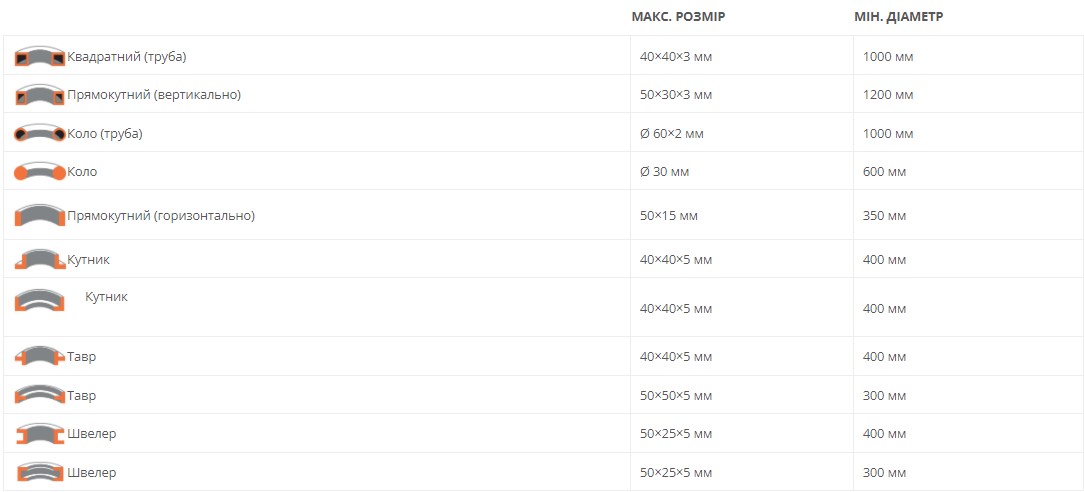Click the Квадратний (труба) label text
The height and width of the screenshot is (492, 1084).
(126, 57)
